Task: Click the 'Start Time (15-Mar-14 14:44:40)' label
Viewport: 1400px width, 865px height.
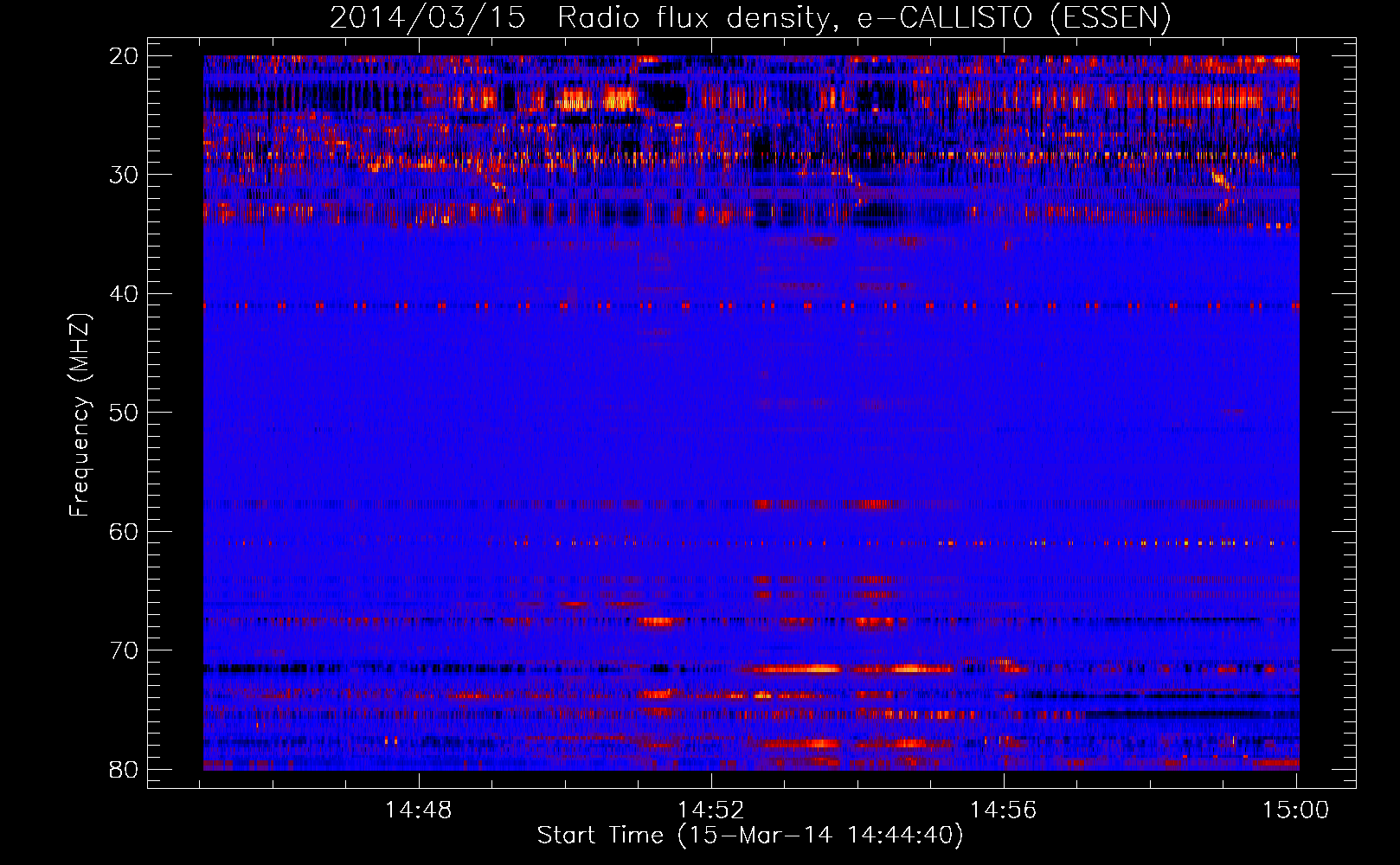Action: point(750,836)
